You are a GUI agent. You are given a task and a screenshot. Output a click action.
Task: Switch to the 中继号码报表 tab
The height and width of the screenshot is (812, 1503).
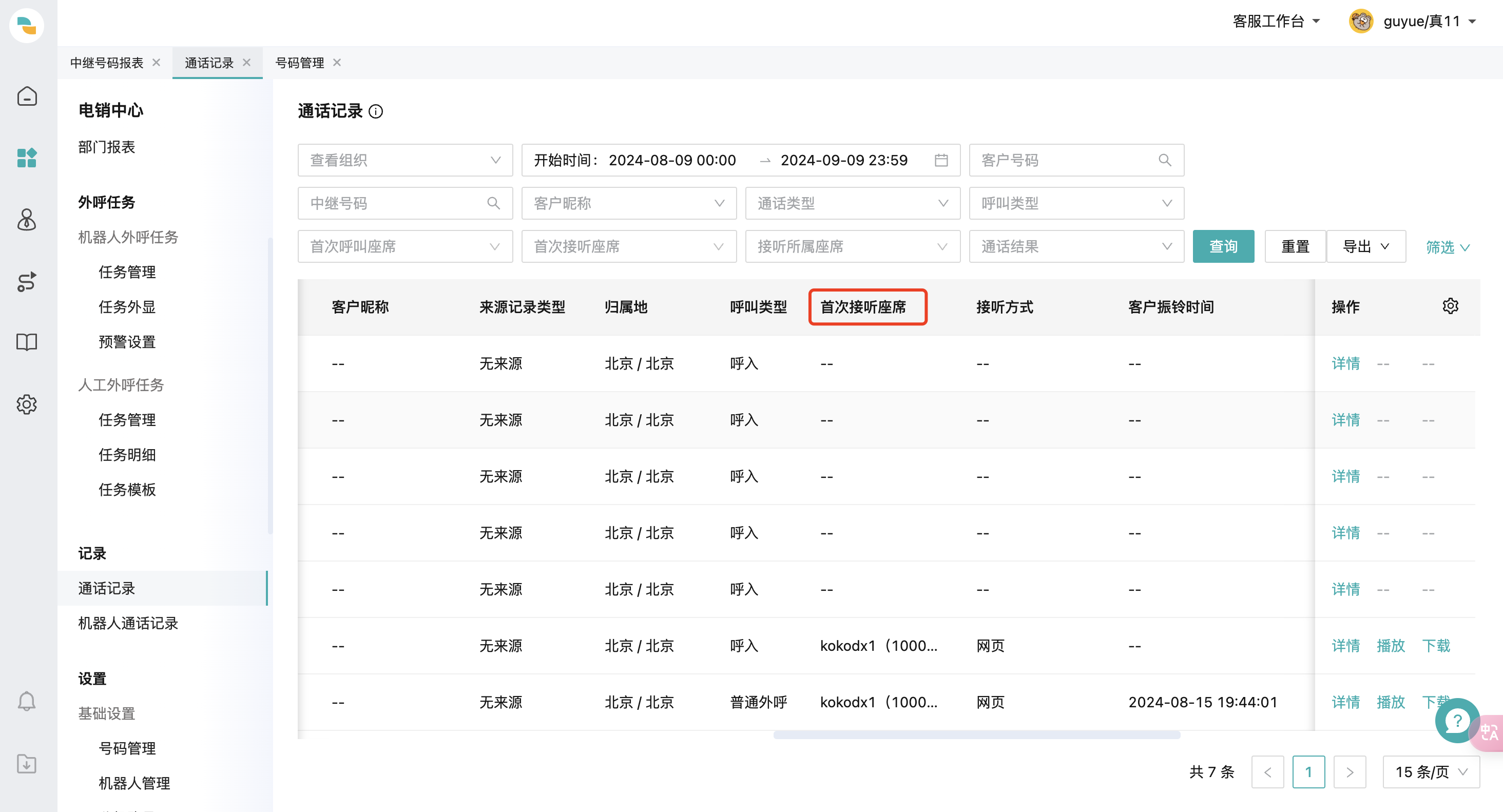coord(107,63)
